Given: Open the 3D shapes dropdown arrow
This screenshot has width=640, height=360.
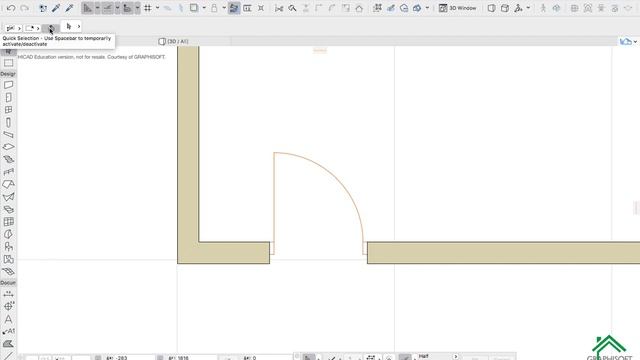Looking at the screenshot, I should (x=427, y=8).
